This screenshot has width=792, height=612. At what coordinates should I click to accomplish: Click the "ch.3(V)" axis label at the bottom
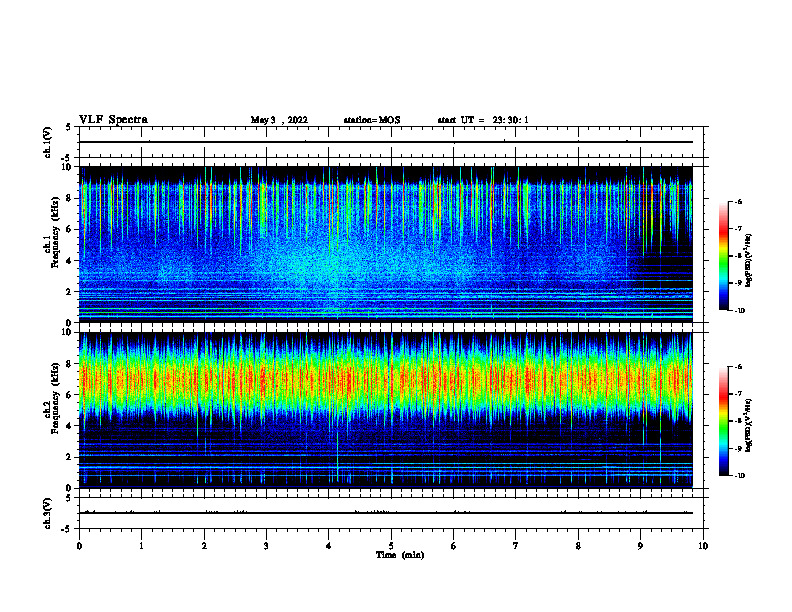click(47, 513)
